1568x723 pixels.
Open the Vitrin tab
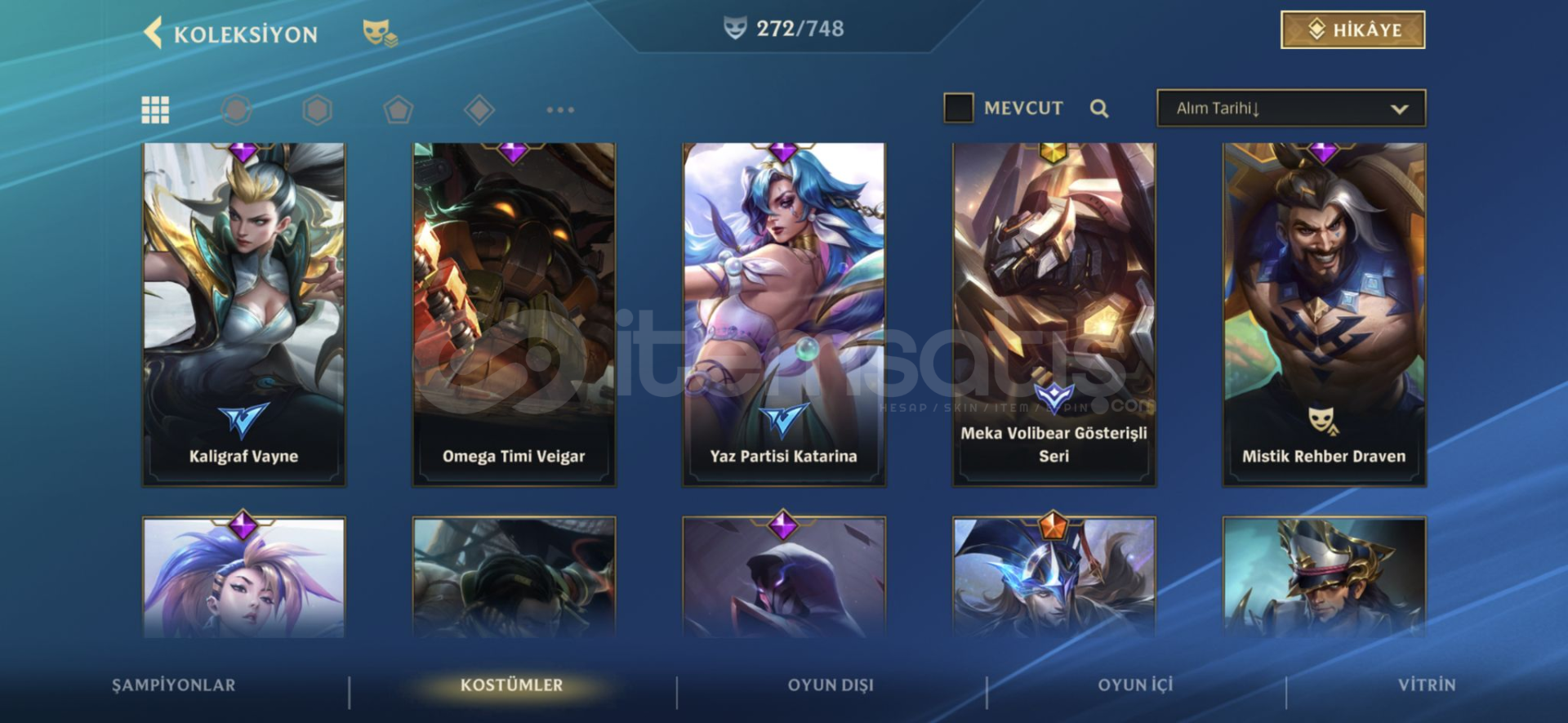pos(1427,685)
